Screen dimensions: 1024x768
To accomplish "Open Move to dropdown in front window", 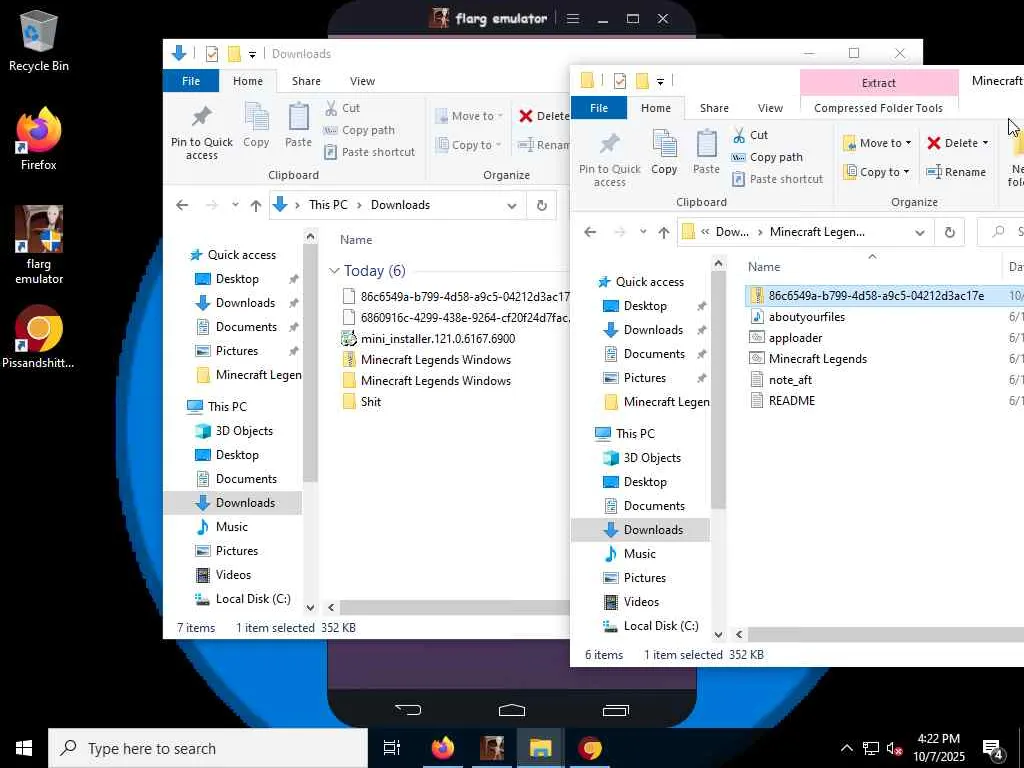I will point(877,143).
